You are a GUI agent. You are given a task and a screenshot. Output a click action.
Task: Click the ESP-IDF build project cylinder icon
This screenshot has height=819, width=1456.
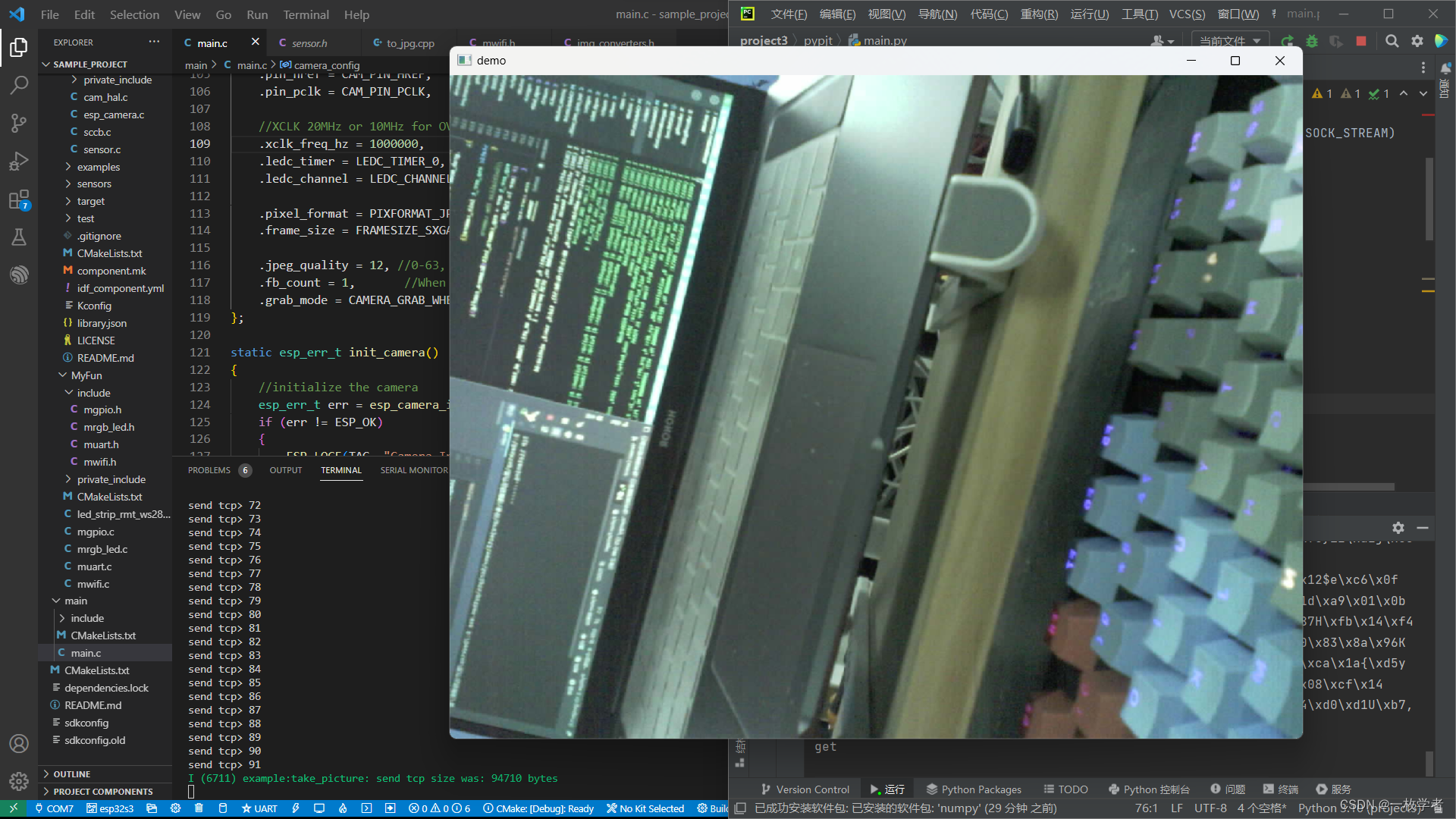[222, 808]
